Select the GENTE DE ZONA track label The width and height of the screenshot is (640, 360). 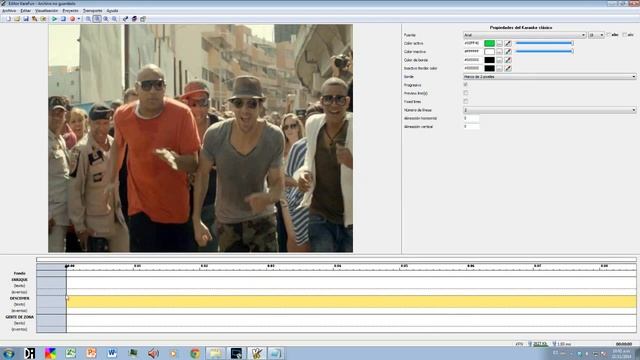(x=20, y=317)
